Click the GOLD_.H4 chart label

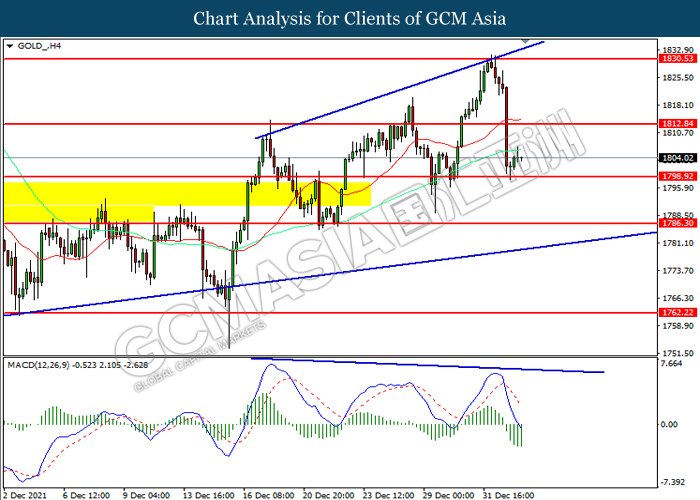[39, 46]
